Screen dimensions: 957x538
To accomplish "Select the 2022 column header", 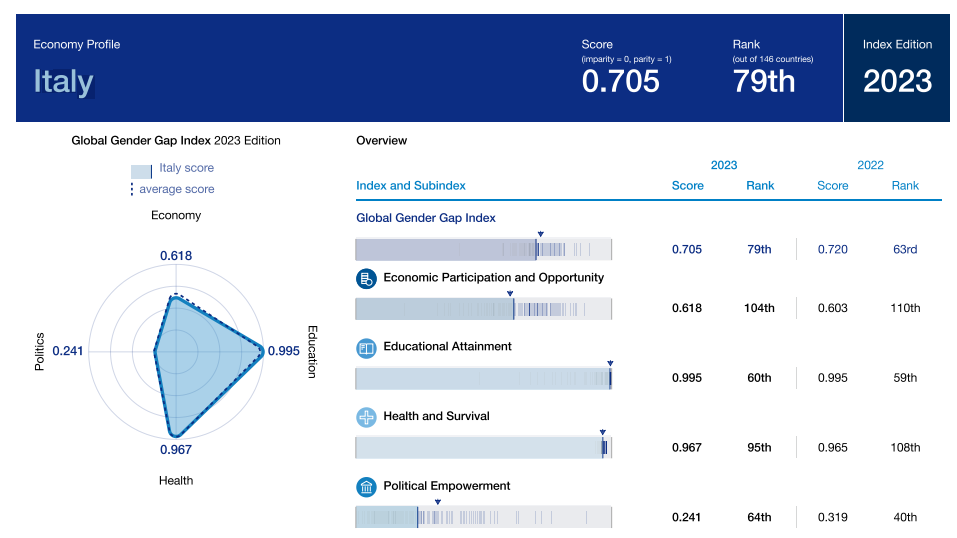I will (x=870, y=165).
